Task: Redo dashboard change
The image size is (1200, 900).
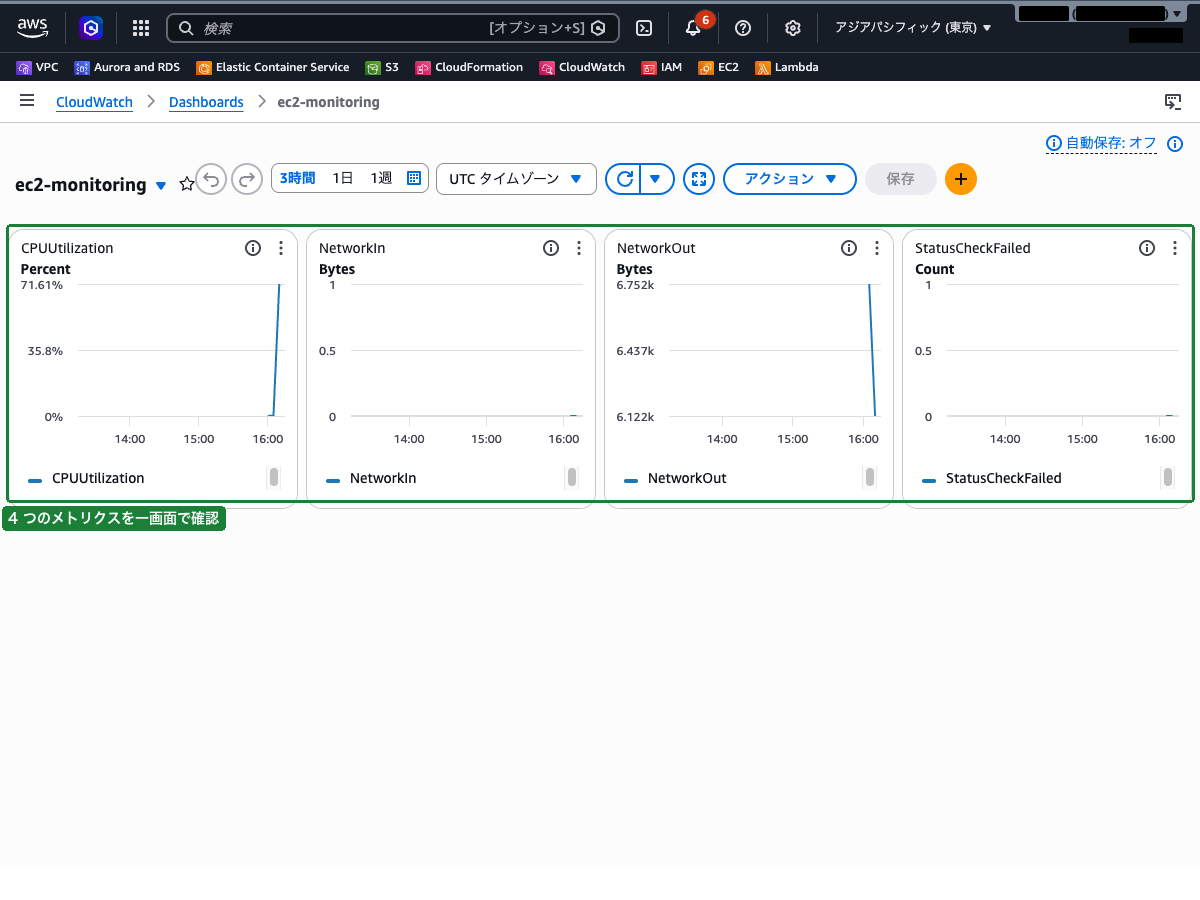Action: pyautogui.click(x=247, y=179)
